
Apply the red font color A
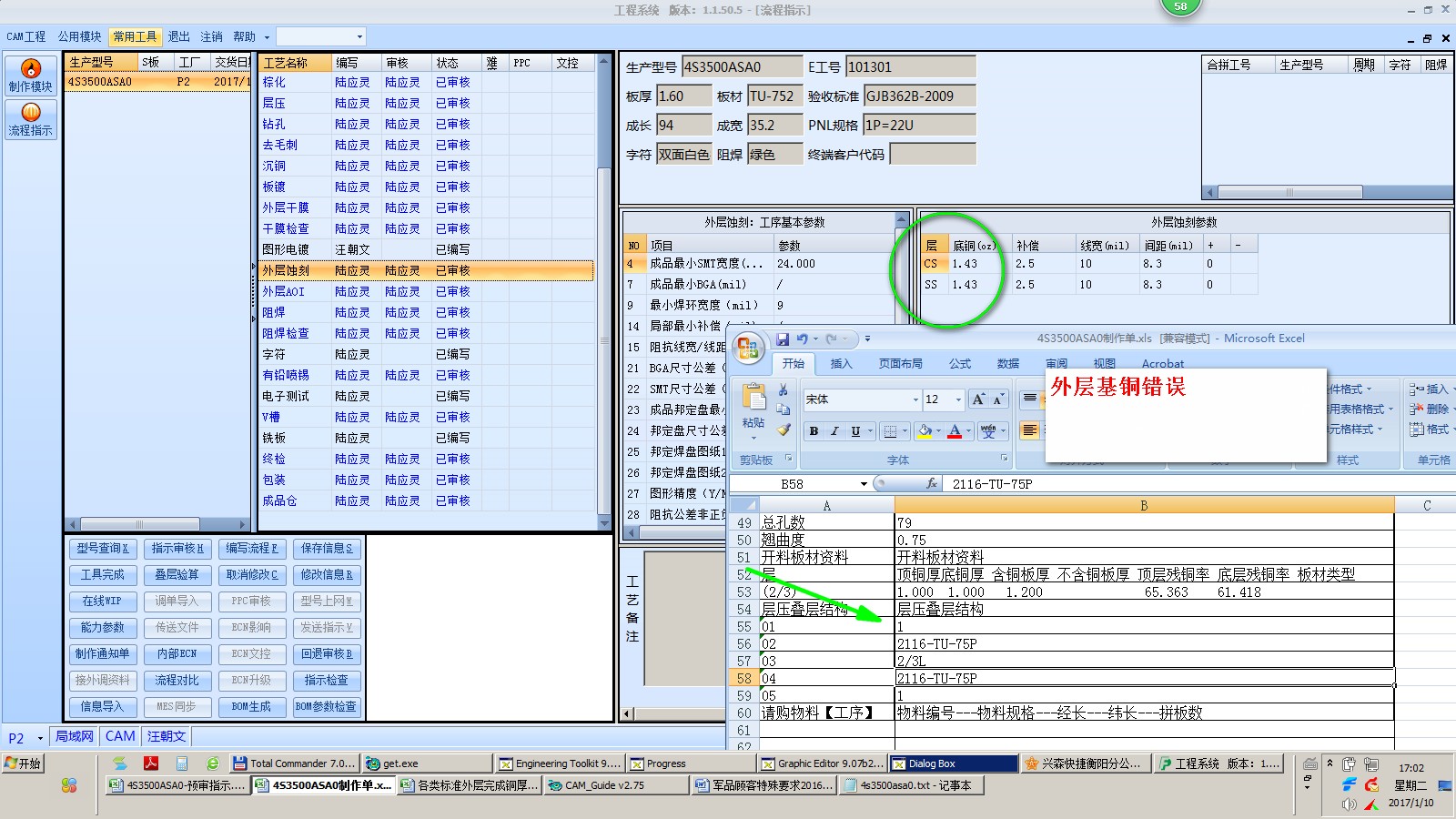pyautogui.click(x=955, y=431)
